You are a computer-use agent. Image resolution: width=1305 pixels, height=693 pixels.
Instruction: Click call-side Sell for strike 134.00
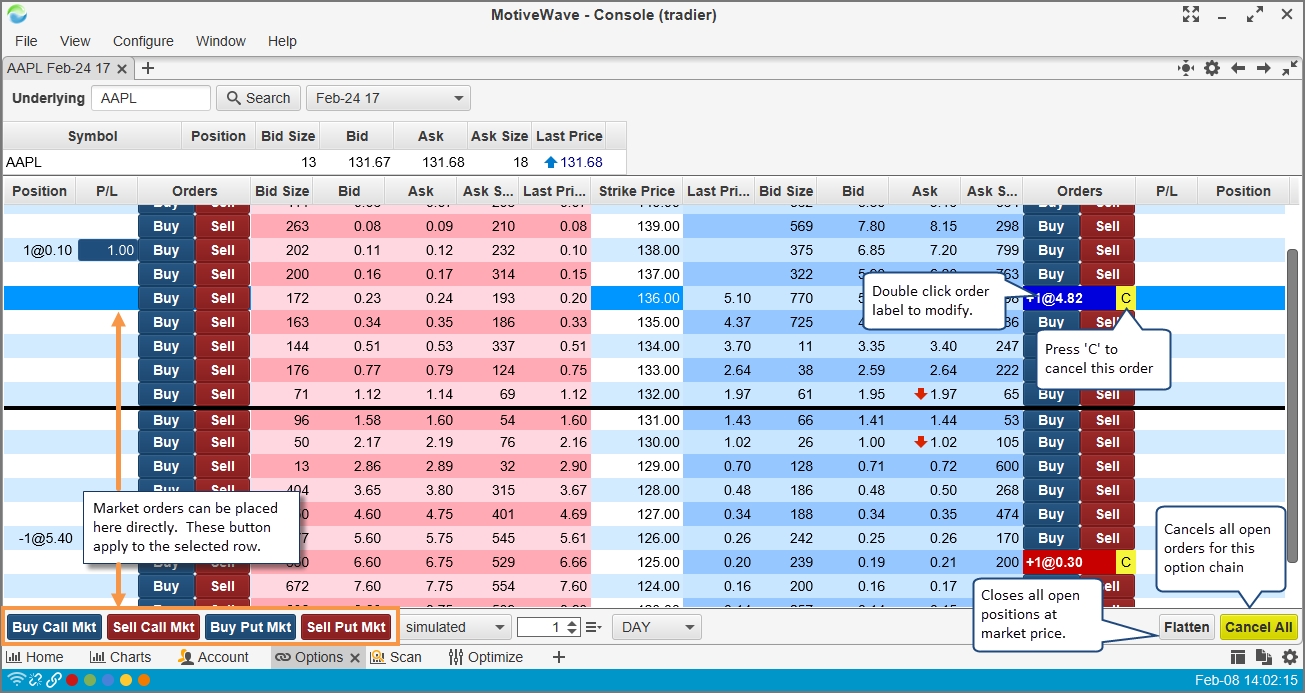coord(223,346)
